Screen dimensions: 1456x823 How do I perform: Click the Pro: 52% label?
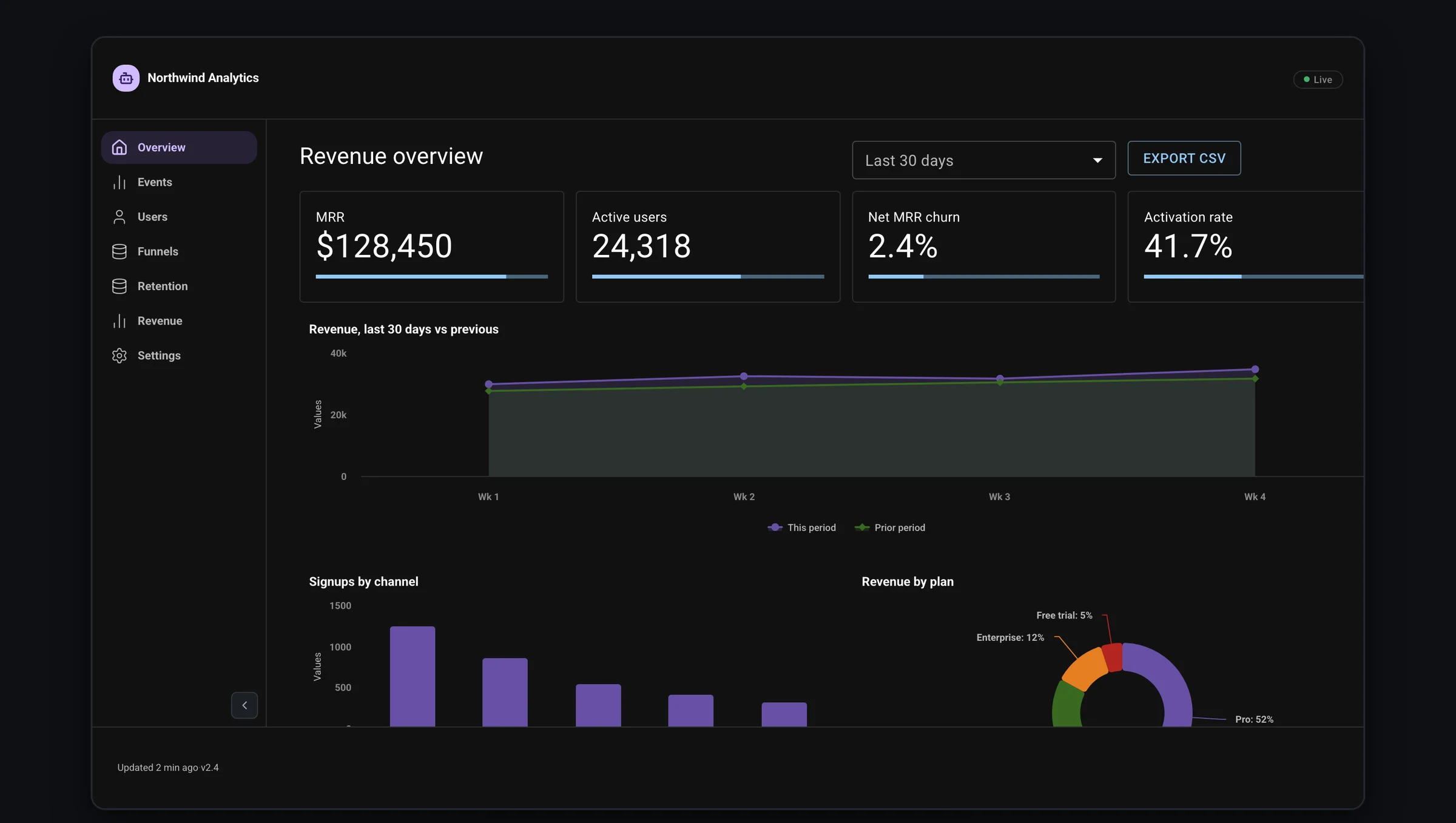1254,719
